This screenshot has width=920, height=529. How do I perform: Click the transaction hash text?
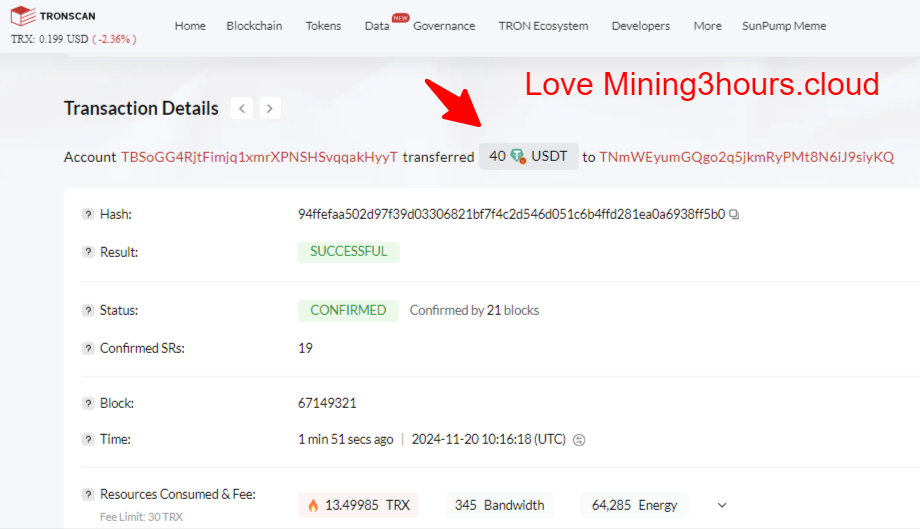pos(512,214)
